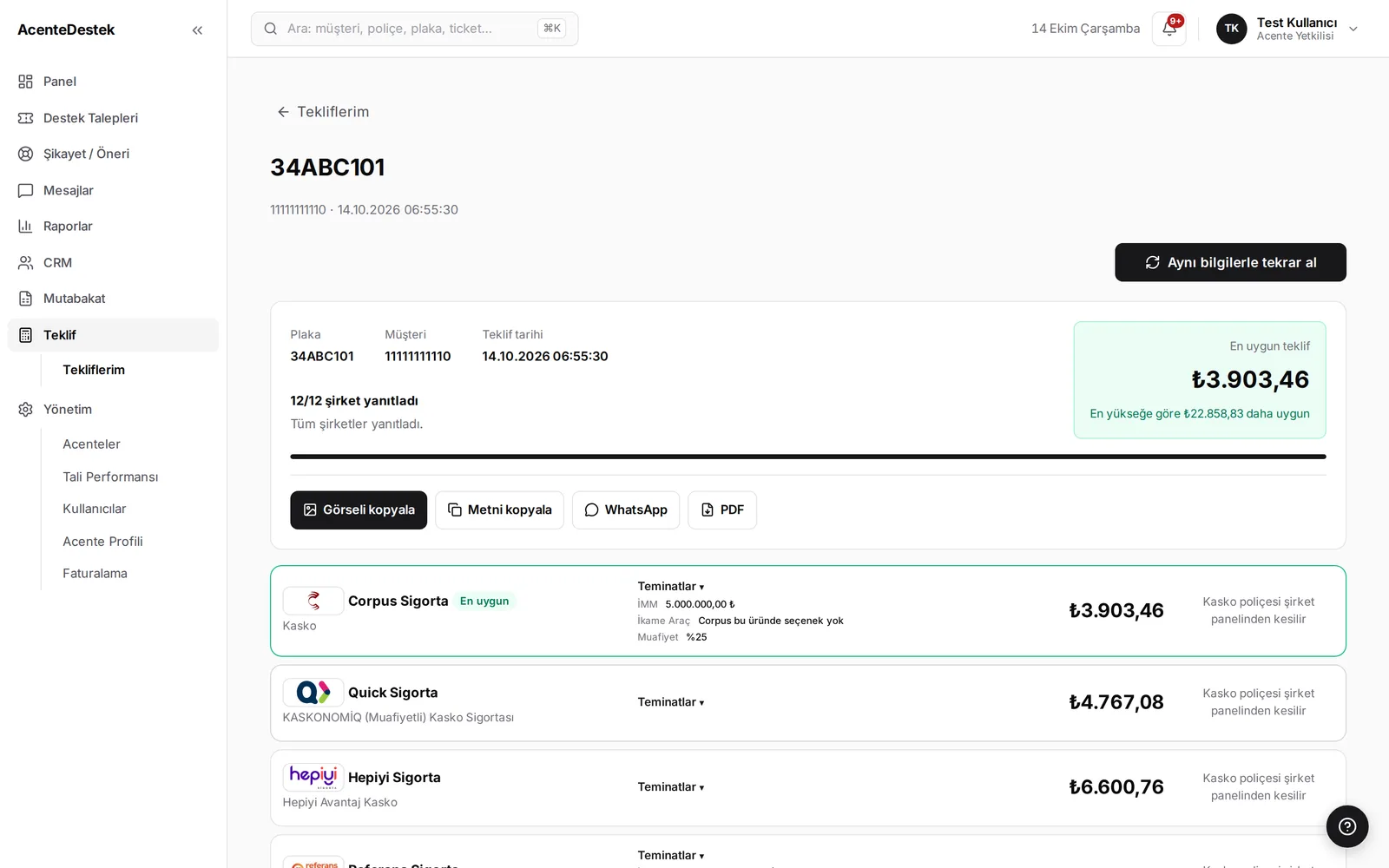The image size is (1389, 868).
Task: Click the Şikayet / Öneri lifebuoy icon
Action: click(26, 154)
